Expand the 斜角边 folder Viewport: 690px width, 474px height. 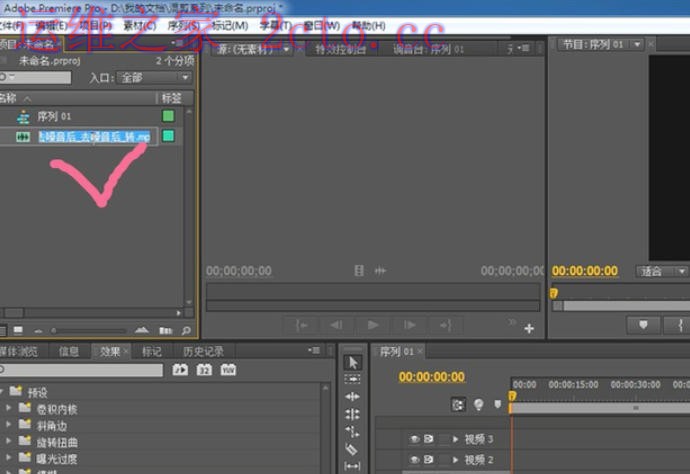tap(8, 425)
